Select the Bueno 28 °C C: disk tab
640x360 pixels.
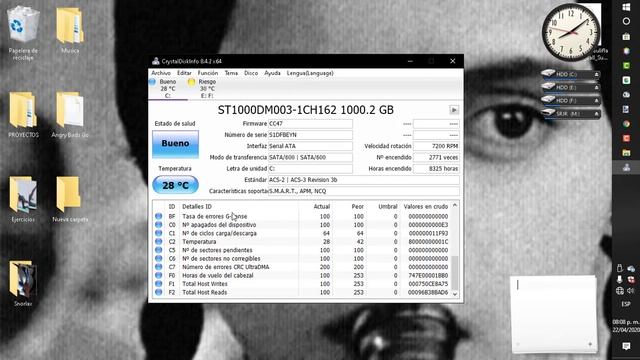pos(168,89)
